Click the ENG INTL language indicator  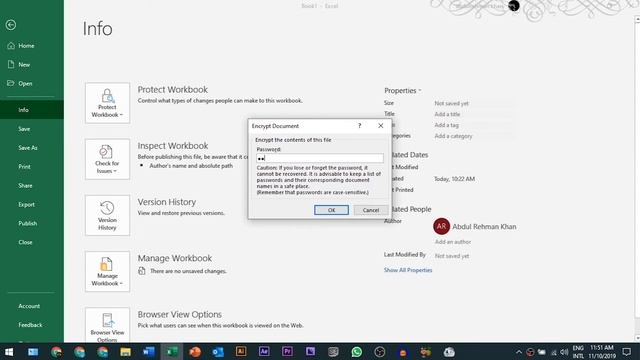578,352
